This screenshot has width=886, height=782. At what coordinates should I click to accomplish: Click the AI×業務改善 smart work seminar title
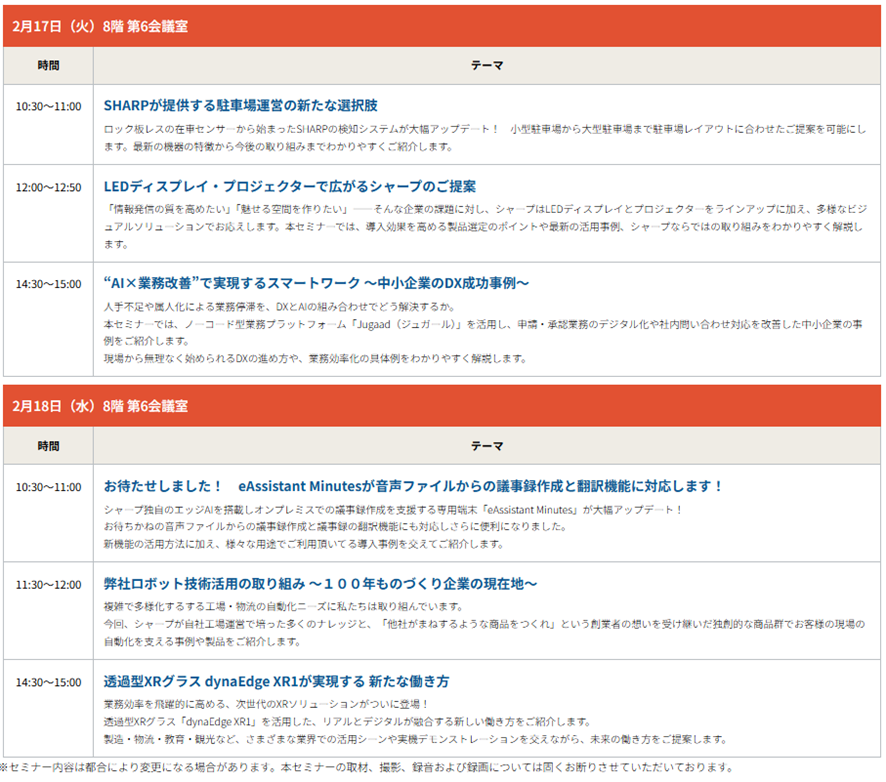[316, 283]
